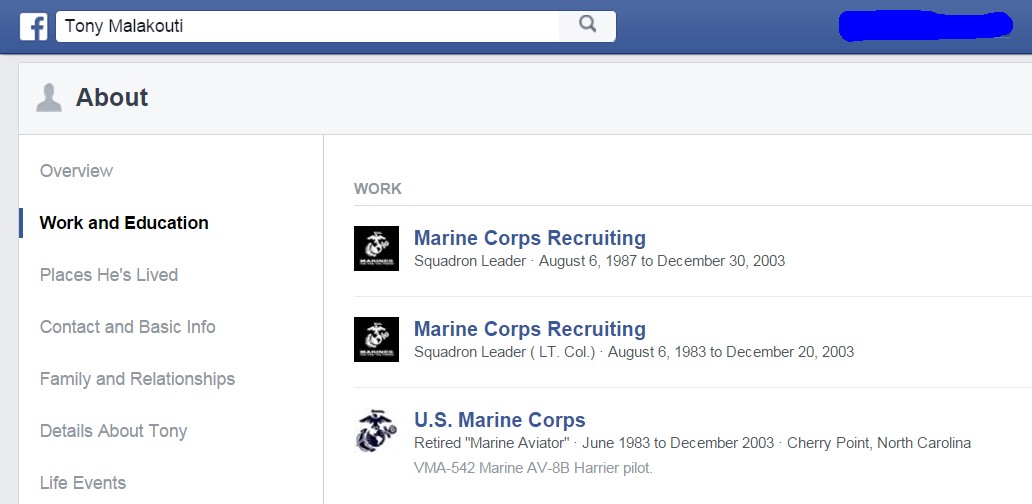Click first Marine Corps Recruiting logo thumbnail
This screenshot has width=1032, height=504.
(376, 248)
